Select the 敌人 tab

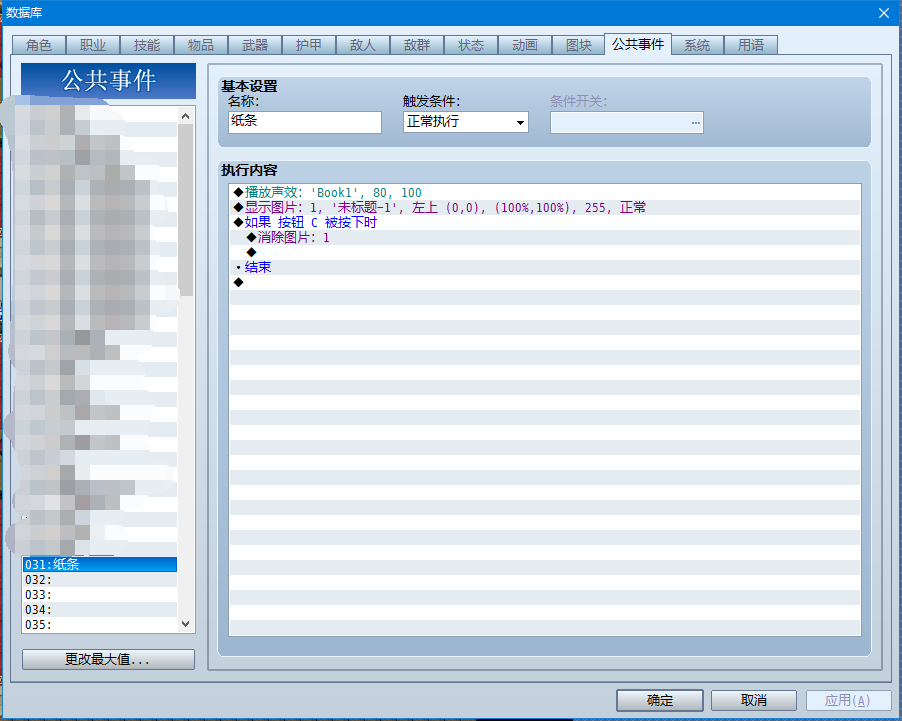click(363, 45)
